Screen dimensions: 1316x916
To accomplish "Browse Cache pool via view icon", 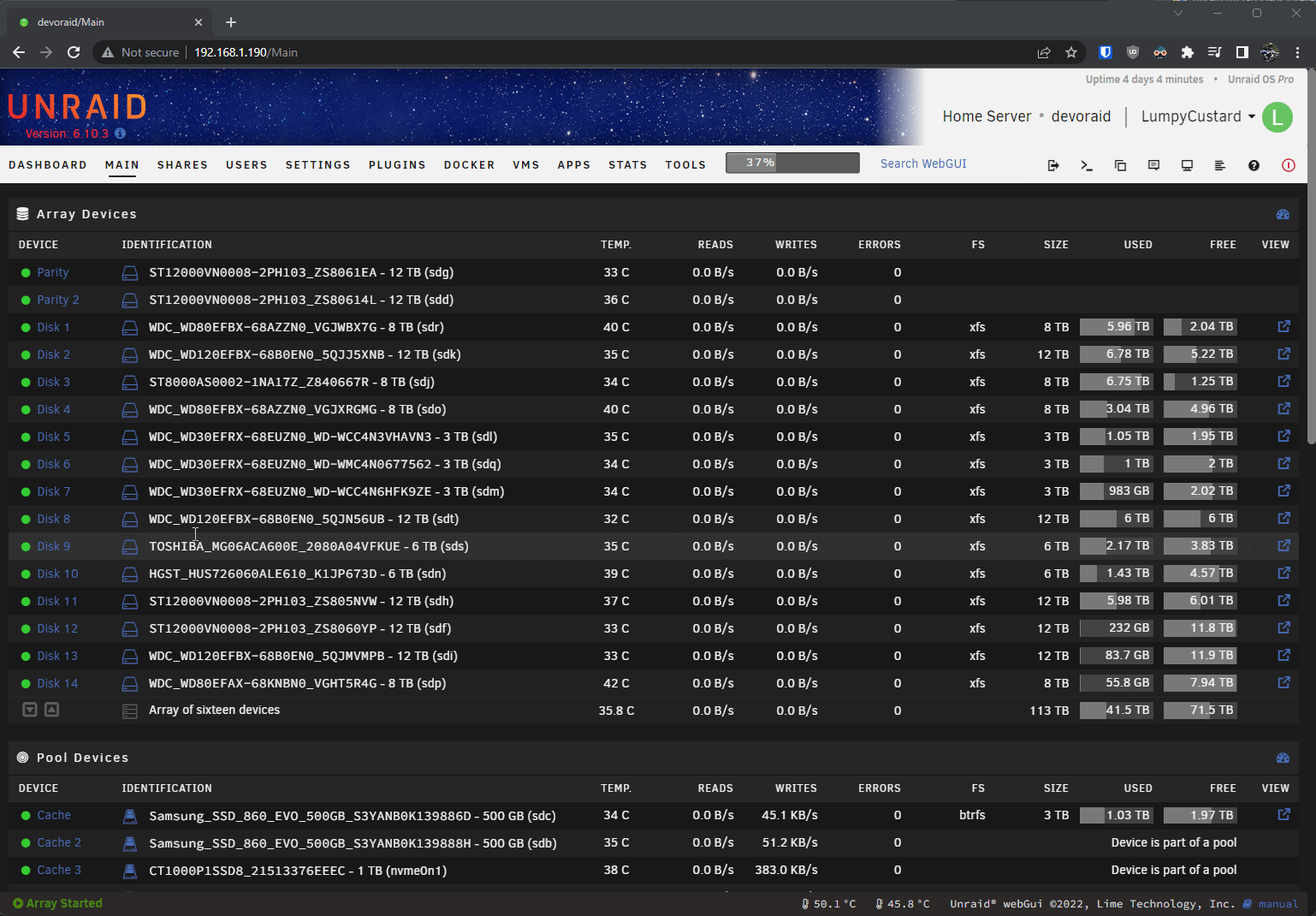I will tap(1283, 815).
